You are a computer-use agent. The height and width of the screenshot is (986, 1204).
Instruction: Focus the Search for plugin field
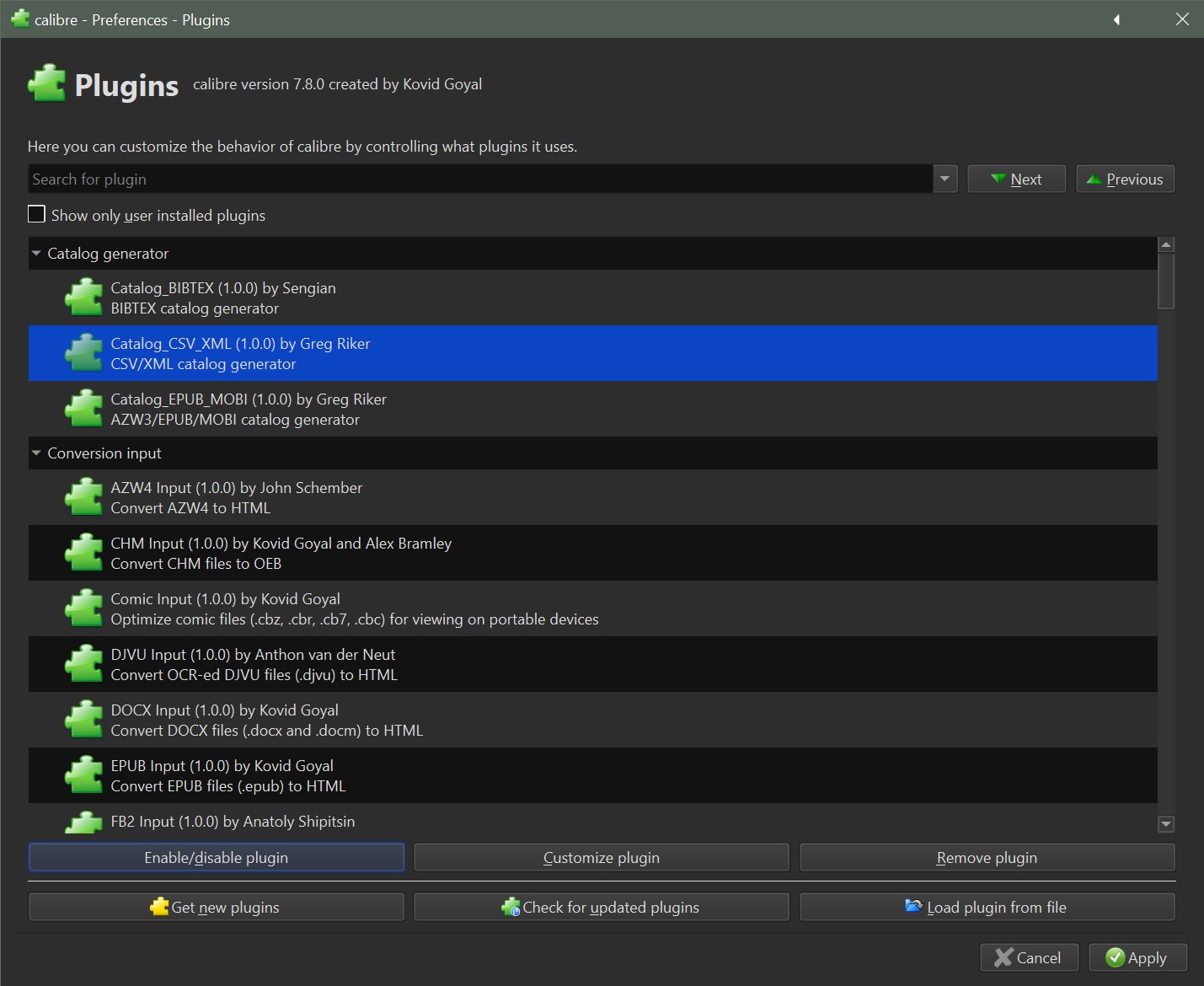pyautogui.click(x=480, y=180)
